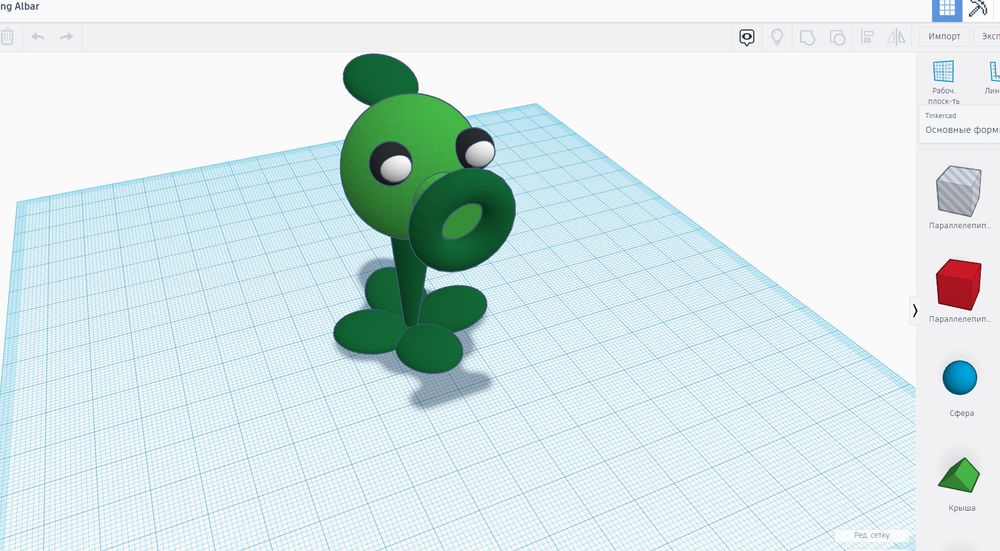The height and width of the screenshot is (551, 1000).
Task: Click the Mirror flip icon
Action: (896, 38)
